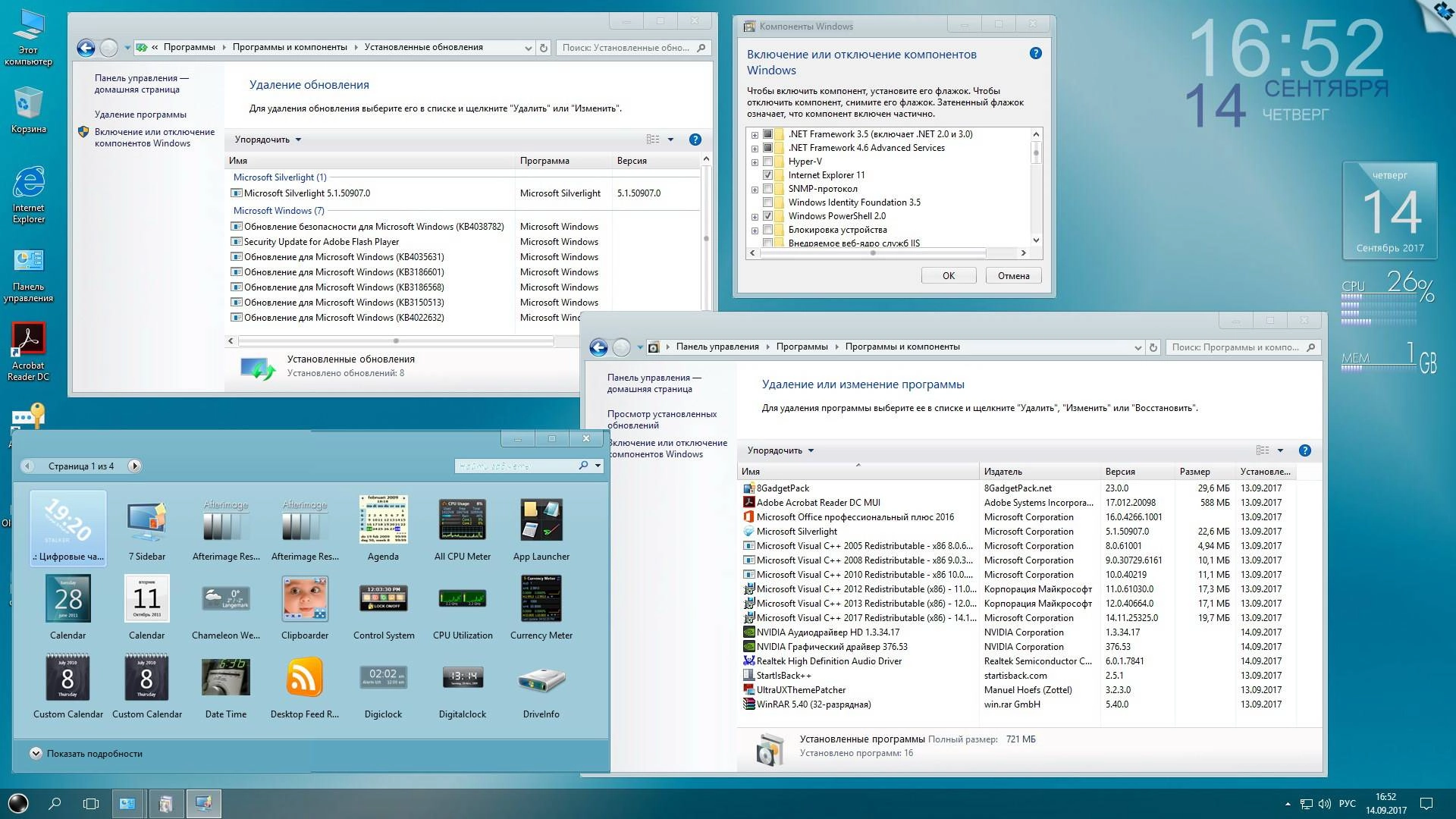1456x819 pixels.
Task: Enable the SNMP-протокол component
Action: pyautogui.click(x=768, y=188)
